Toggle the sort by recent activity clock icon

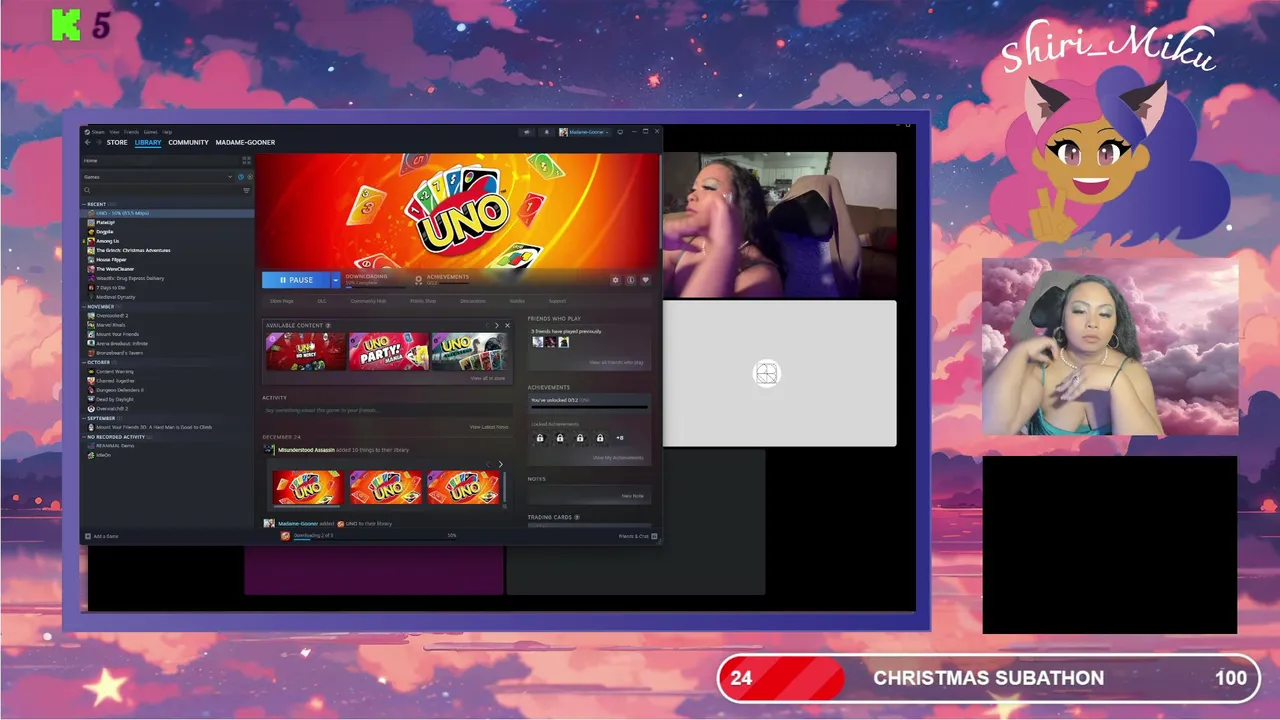coord(241,177)
